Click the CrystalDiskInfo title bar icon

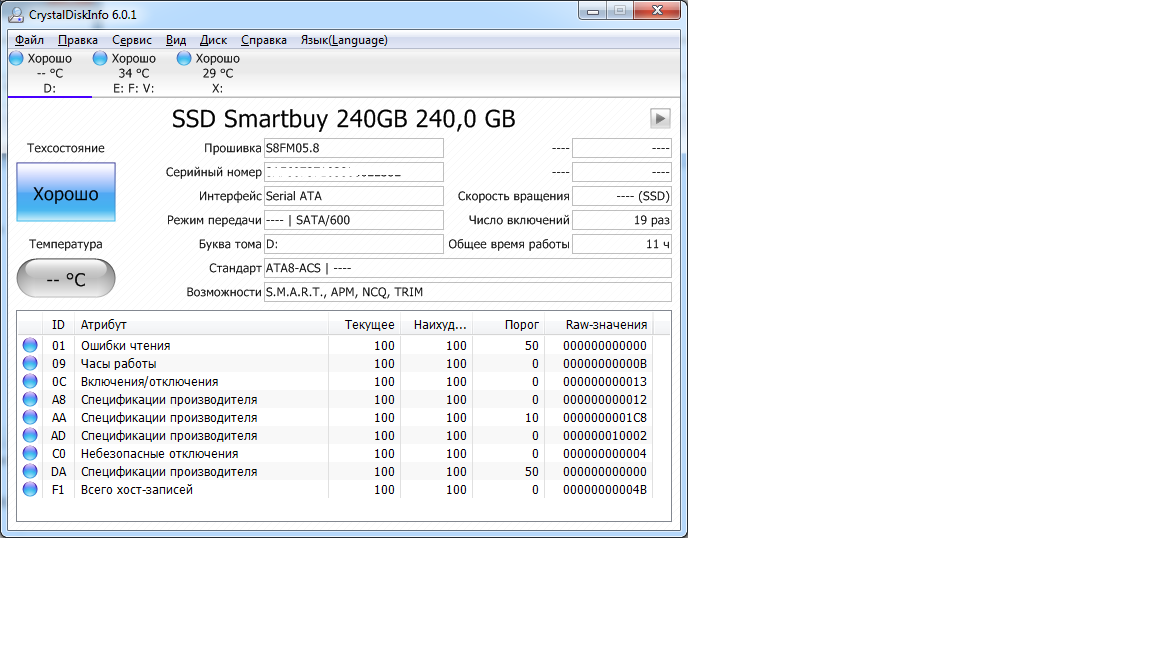click(x=16, y=14)
